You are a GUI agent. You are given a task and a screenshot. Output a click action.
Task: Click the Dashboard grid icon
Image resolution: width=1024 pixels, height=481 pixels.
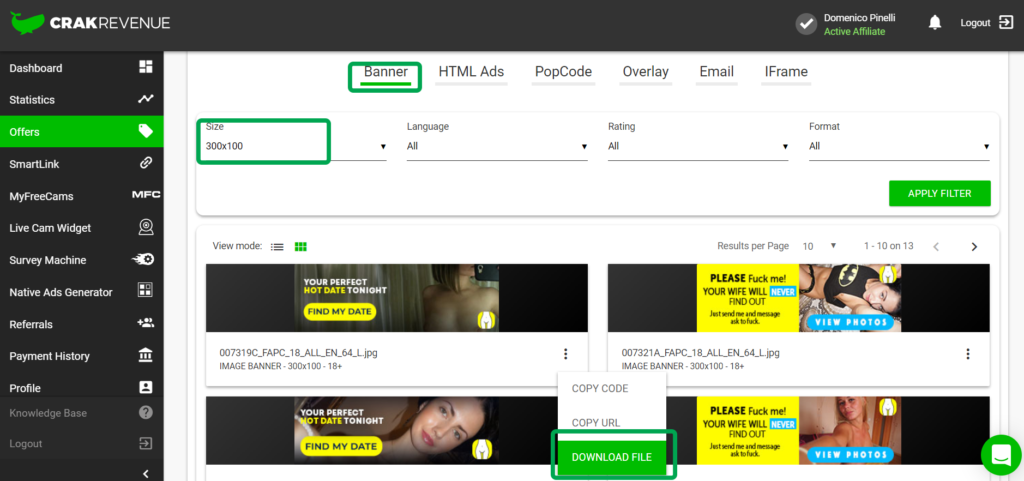click(146, 67)
